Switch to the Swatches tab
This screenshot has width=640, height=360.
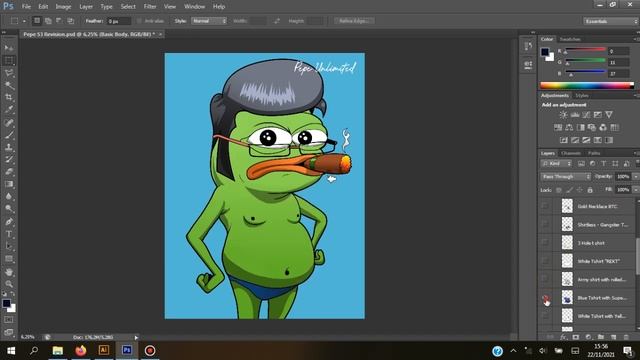pyautogui.click(x=570, y=39)
